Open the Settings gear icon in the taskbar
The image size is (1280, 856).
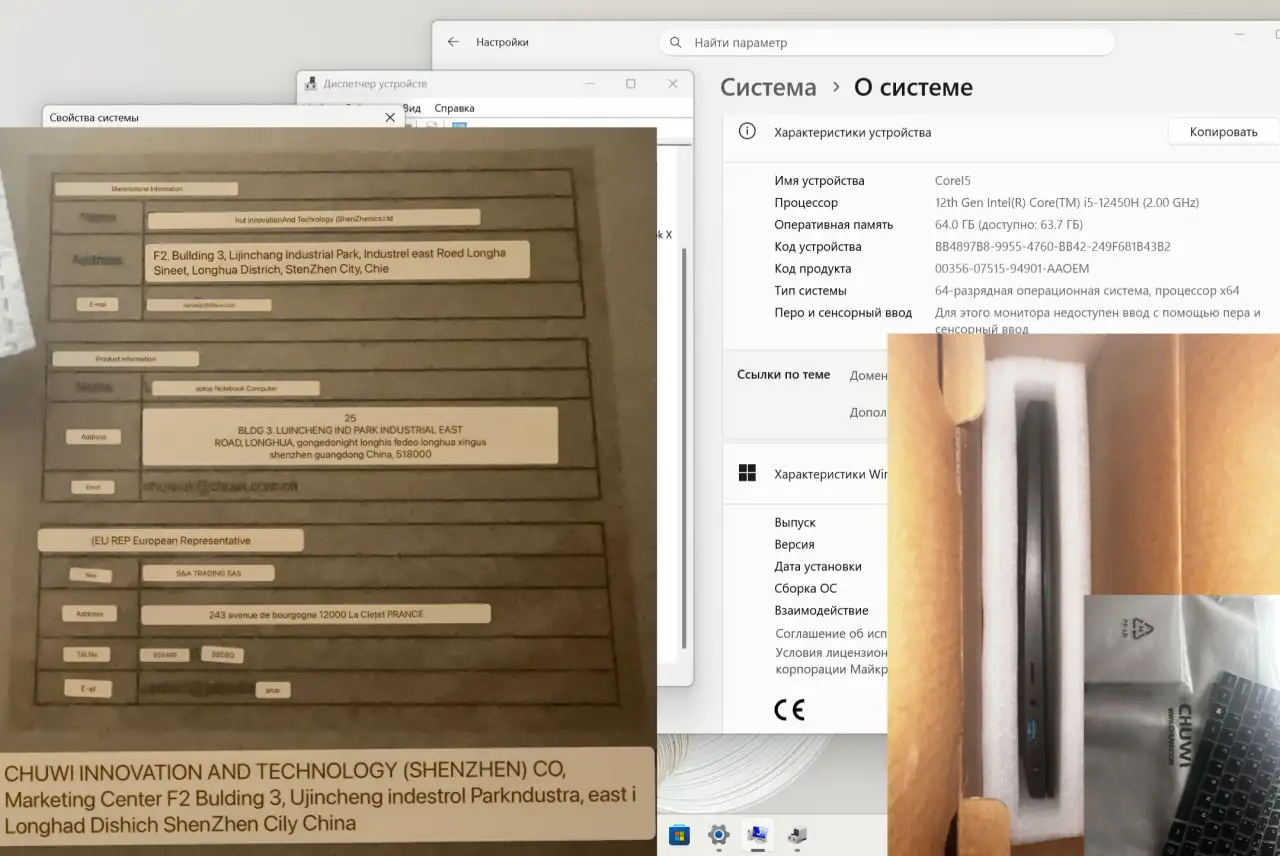718,834
